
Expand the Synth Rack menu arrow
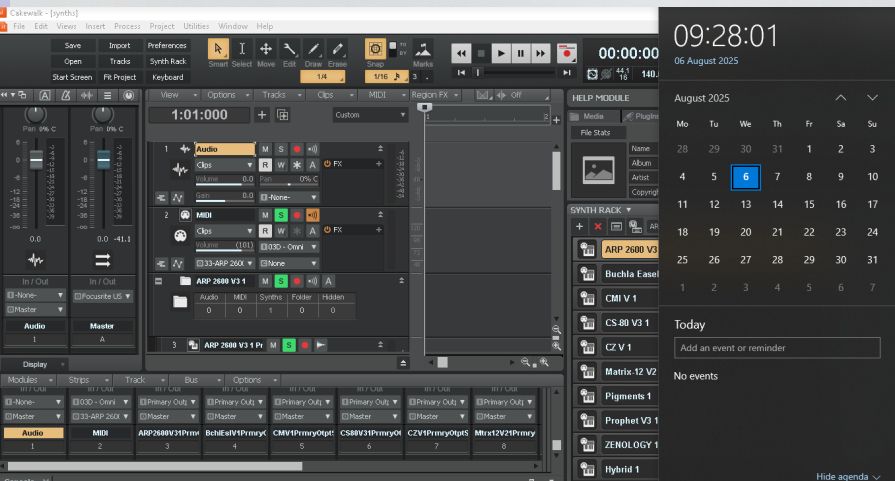629,210
